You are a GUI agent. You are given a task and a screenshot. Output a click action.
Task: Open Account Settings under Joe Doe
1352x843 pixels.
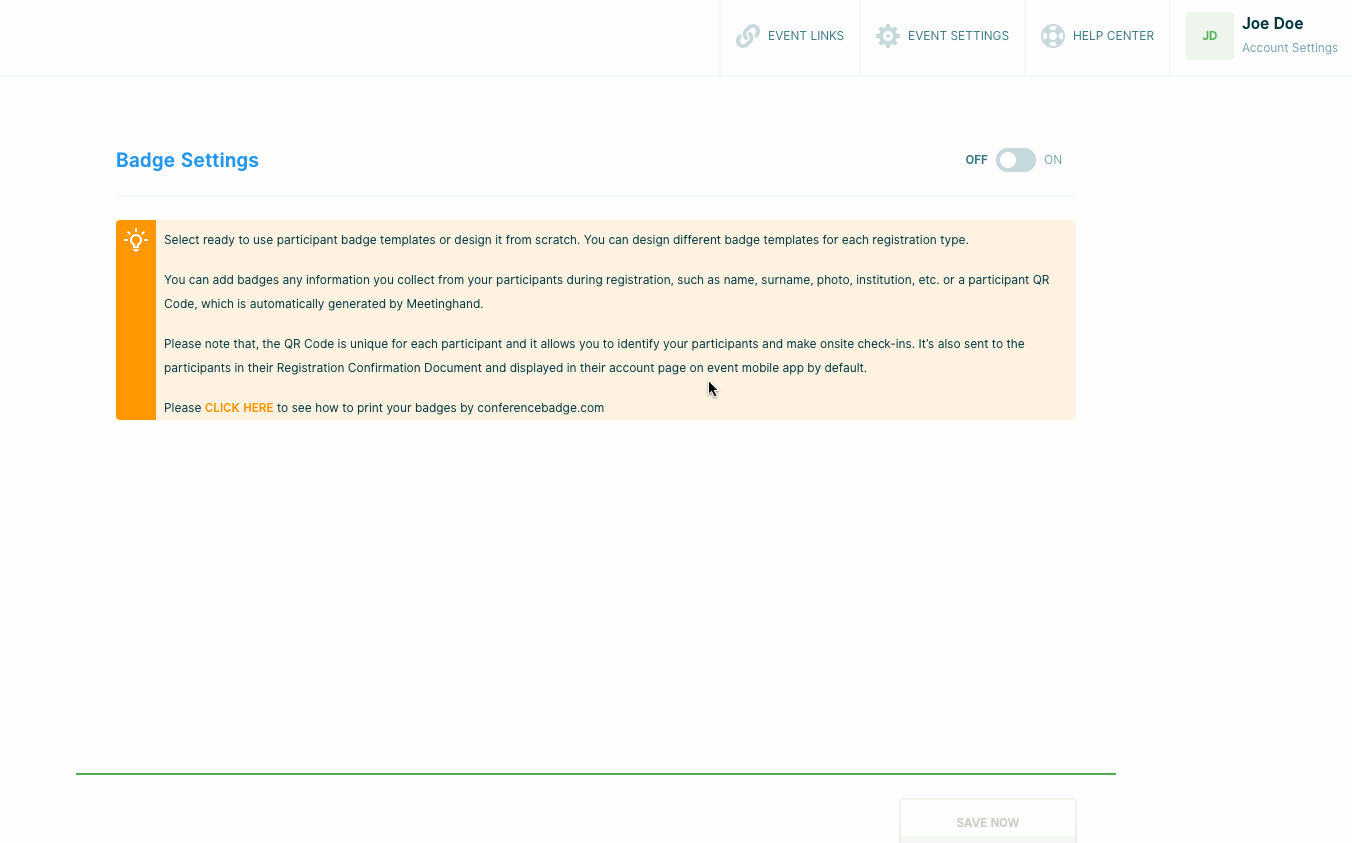point(1289,48)
